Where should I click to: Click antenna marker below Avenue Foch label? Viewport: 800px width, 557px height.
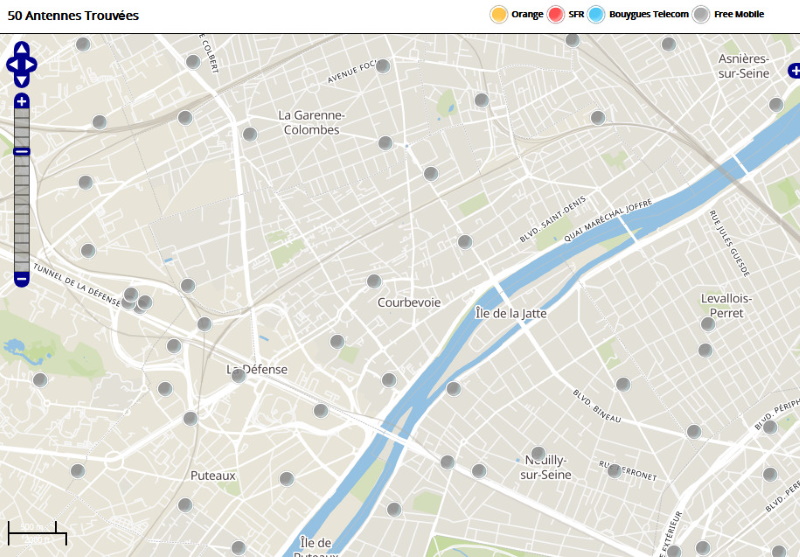point(382,66)
